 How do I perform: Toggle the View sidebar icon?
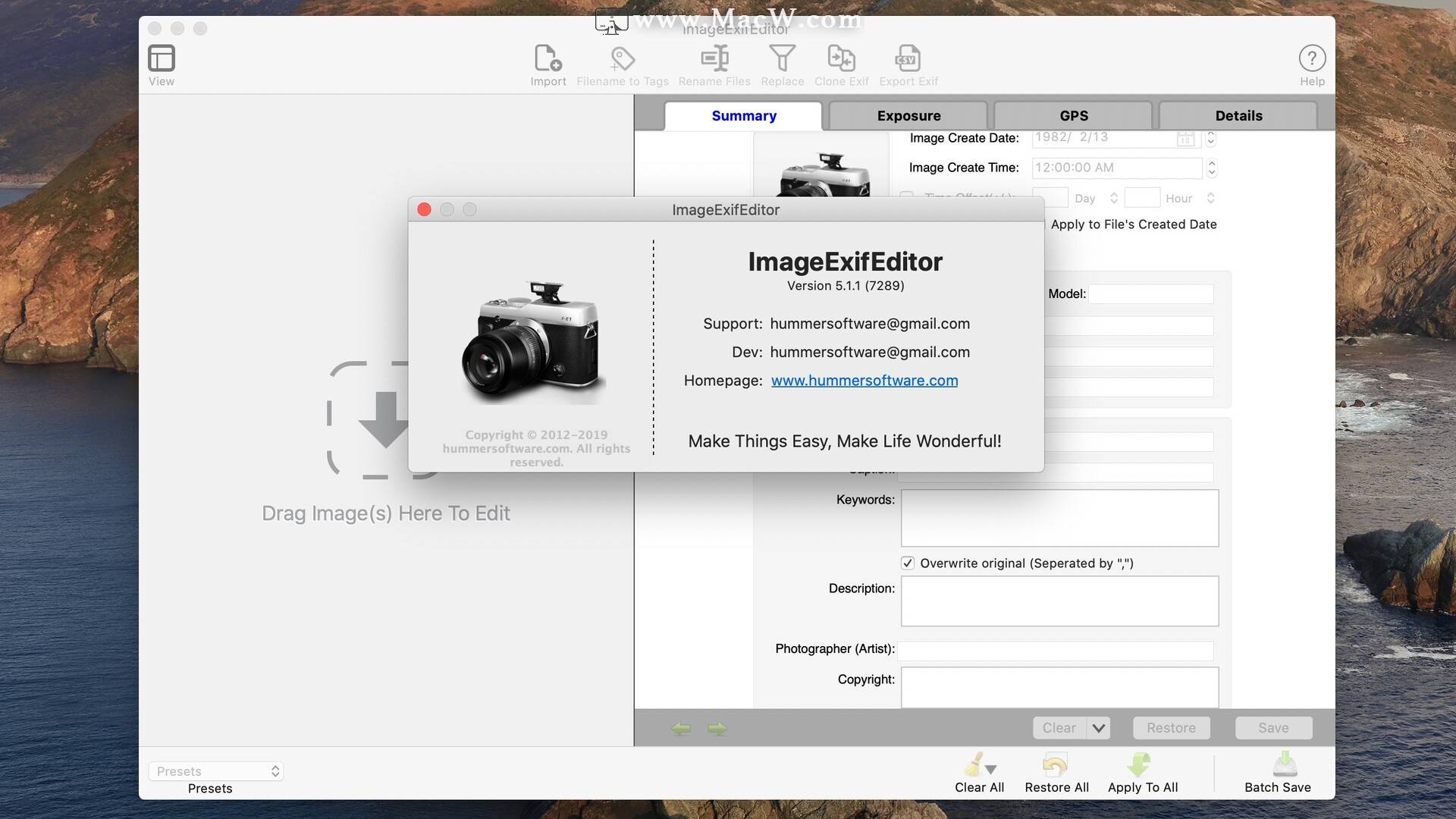pyautogui.click(x=162, y=58)
